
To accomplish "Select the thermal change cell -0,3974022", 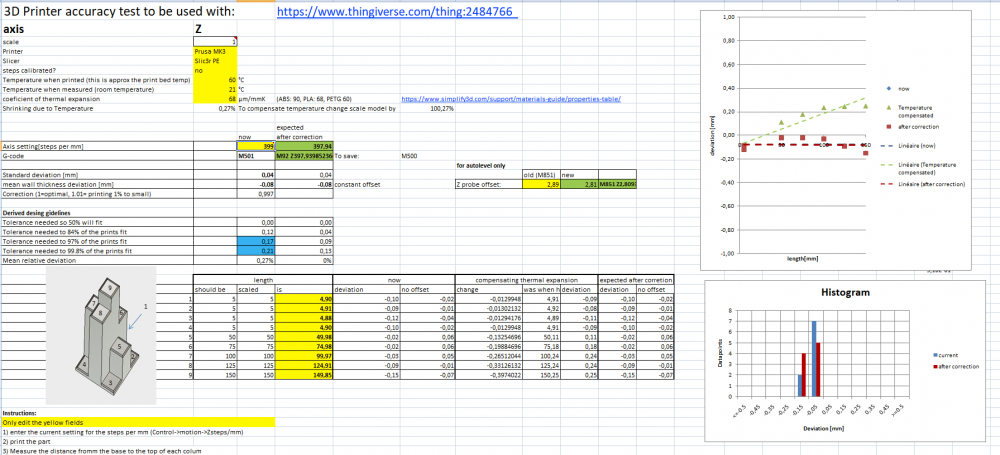I will tap(488, 374).
